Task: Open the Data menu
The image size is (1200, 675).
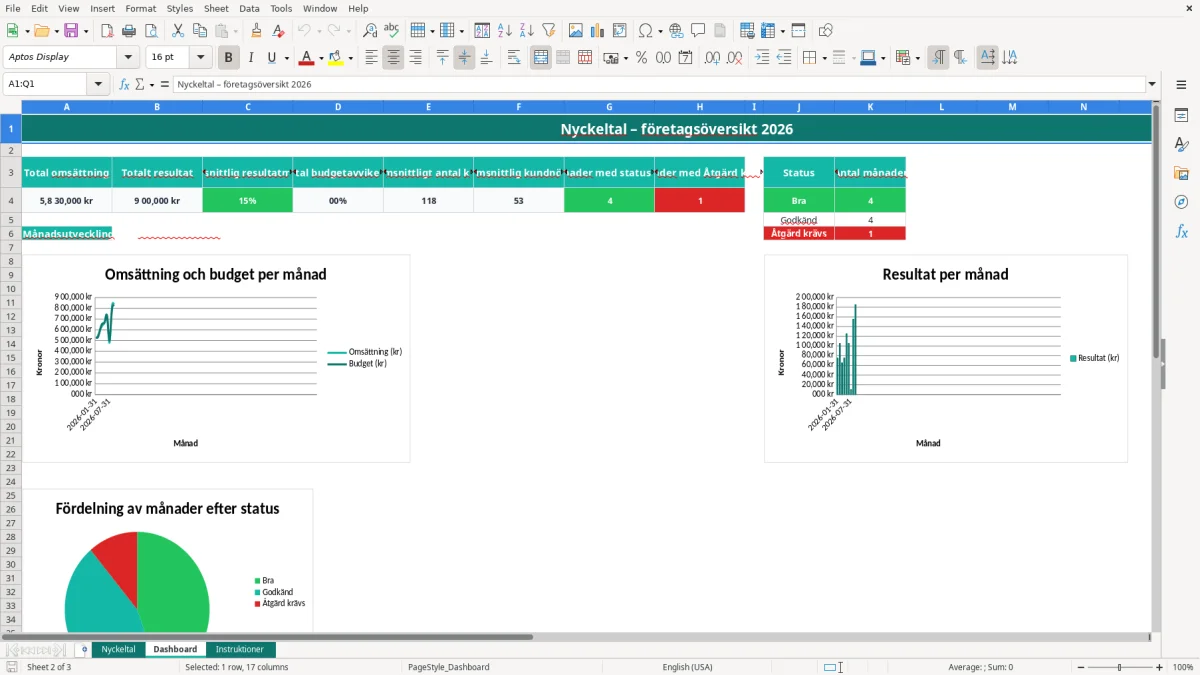Action: coord(249,8)
